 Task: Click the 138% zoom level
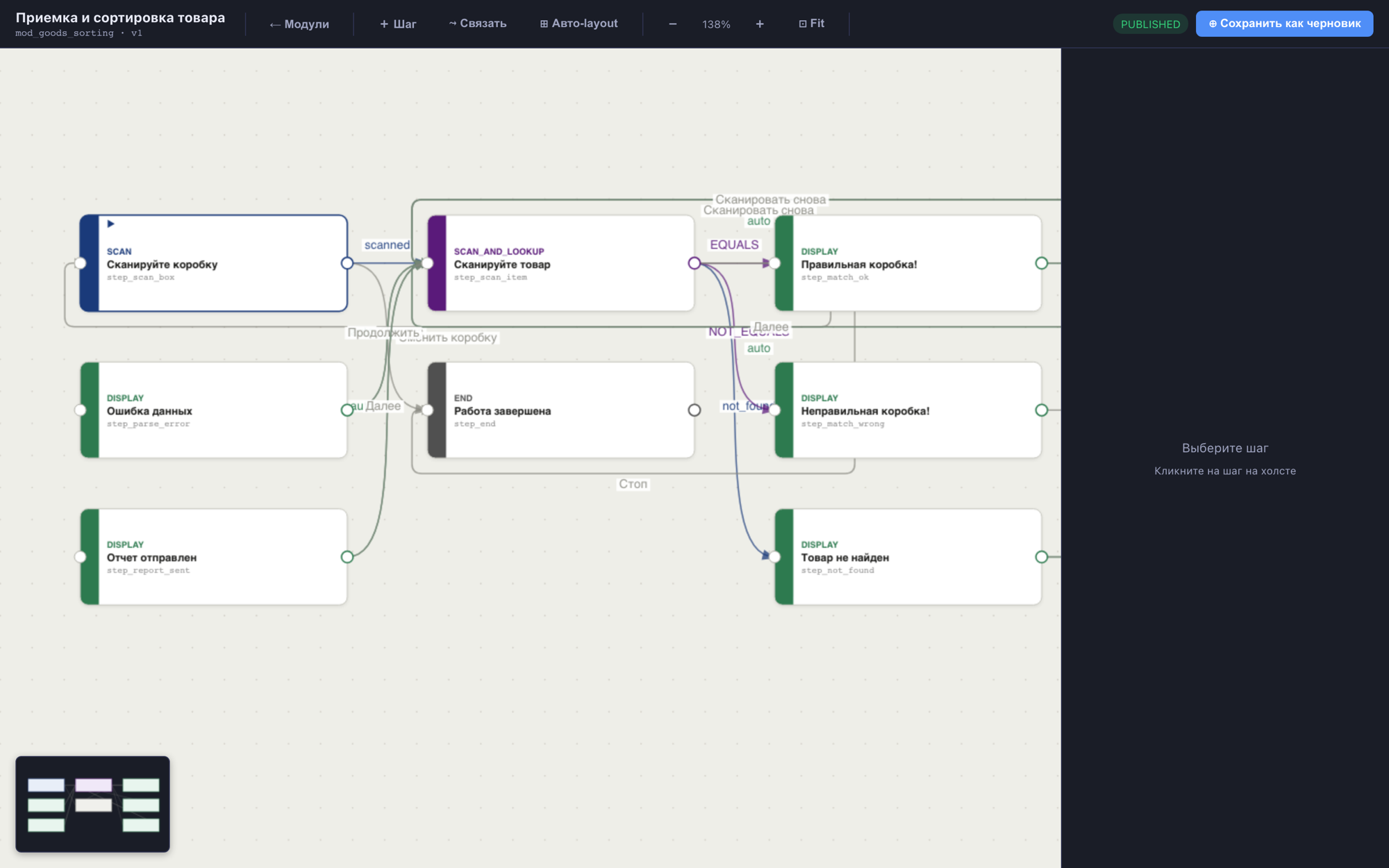click(716, 24)
